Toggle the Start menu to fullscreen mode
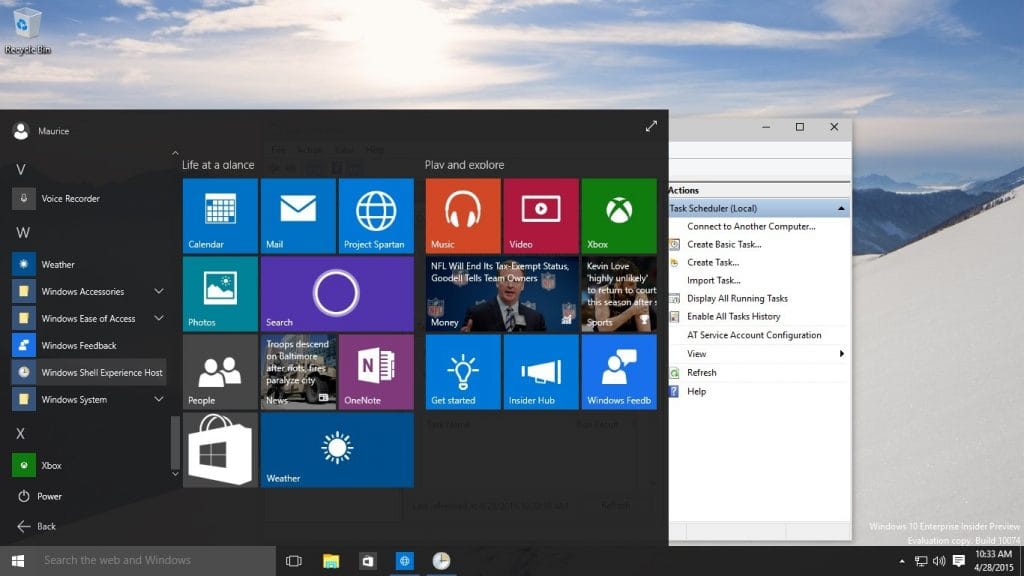1024x576 pixels. tap(651, 126)
